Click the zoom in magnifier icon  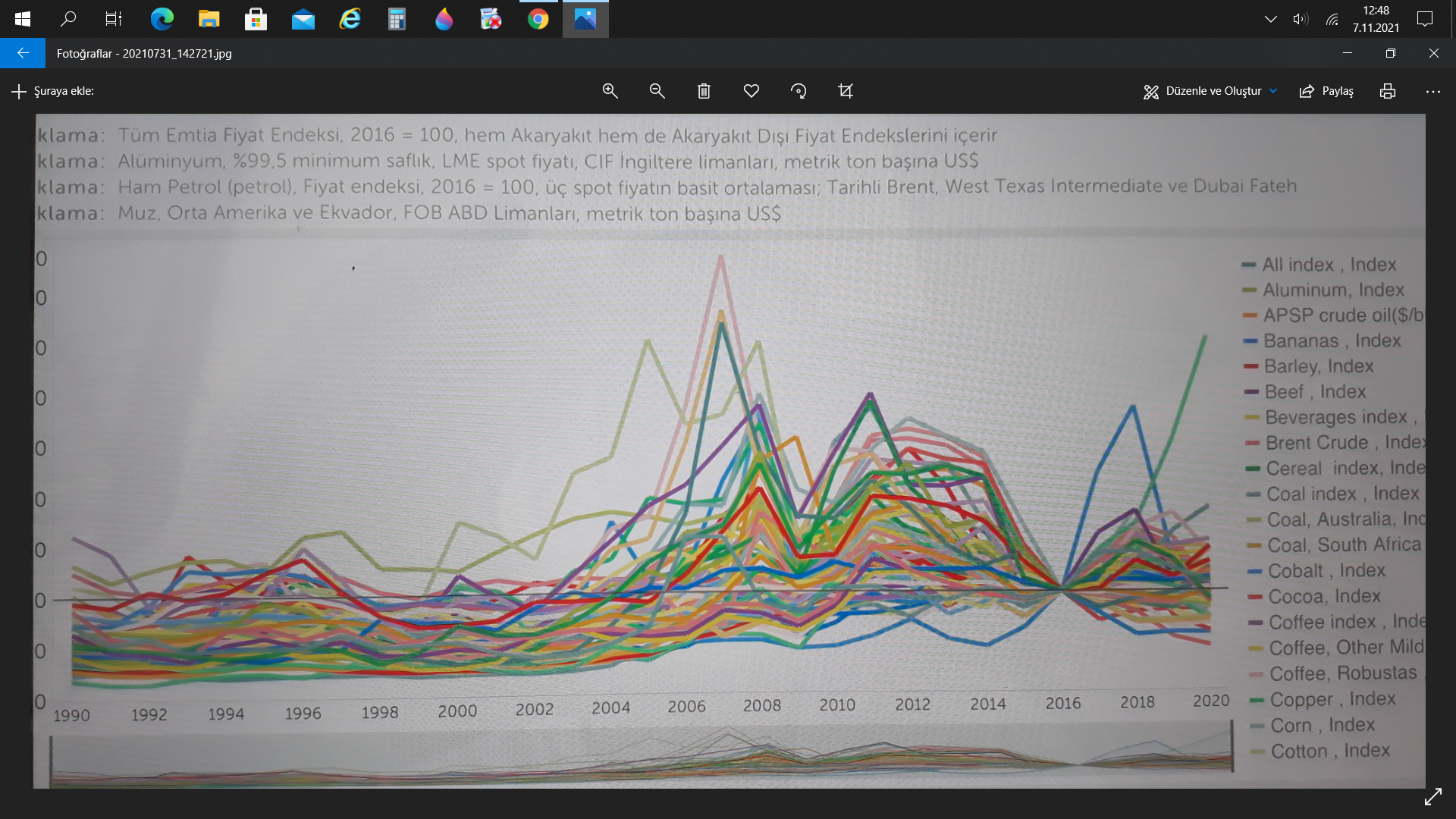[x=610, y=91]
